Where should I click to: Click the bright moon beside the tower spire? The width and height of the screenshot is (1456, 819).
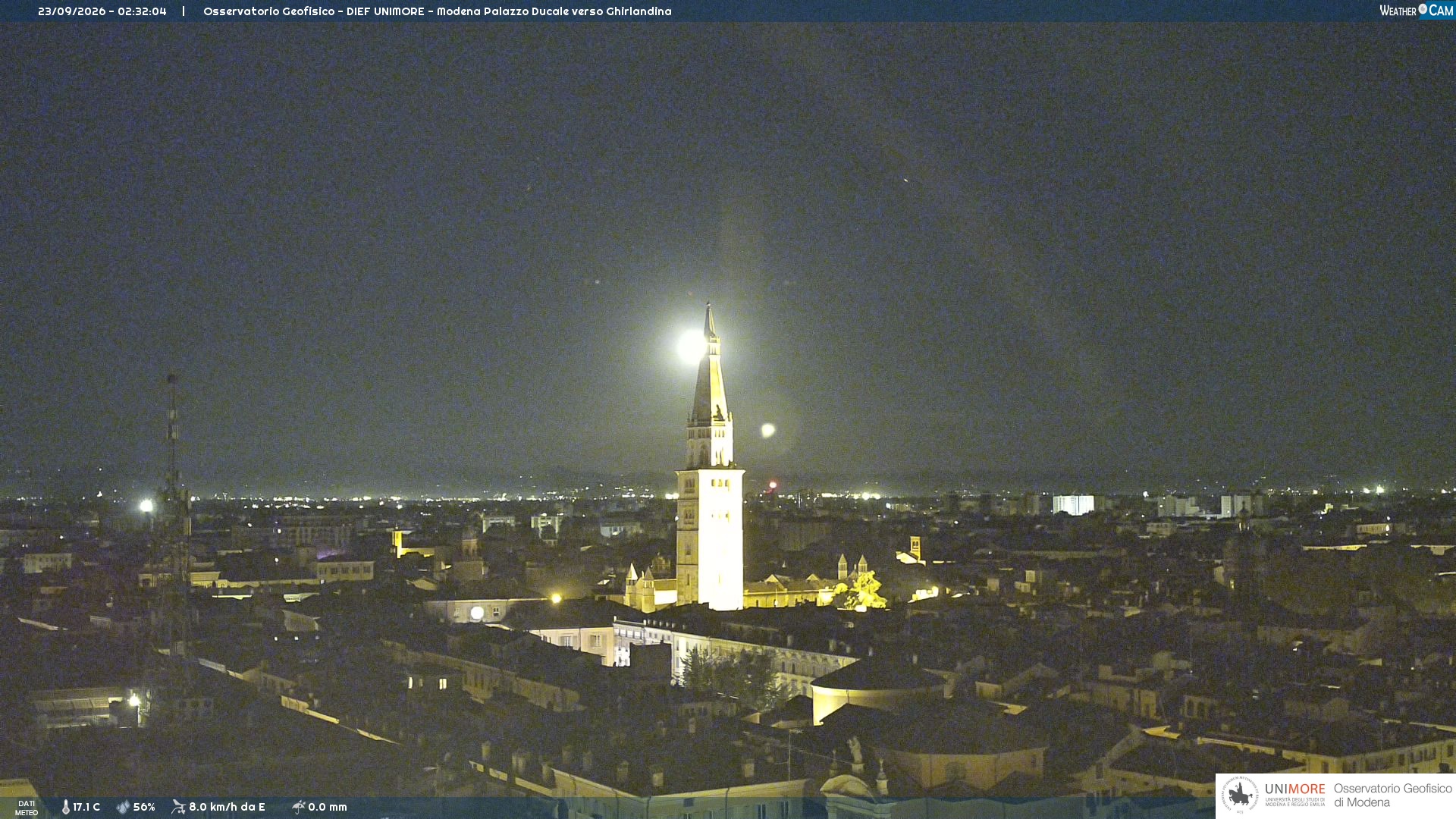click(691, 345)
